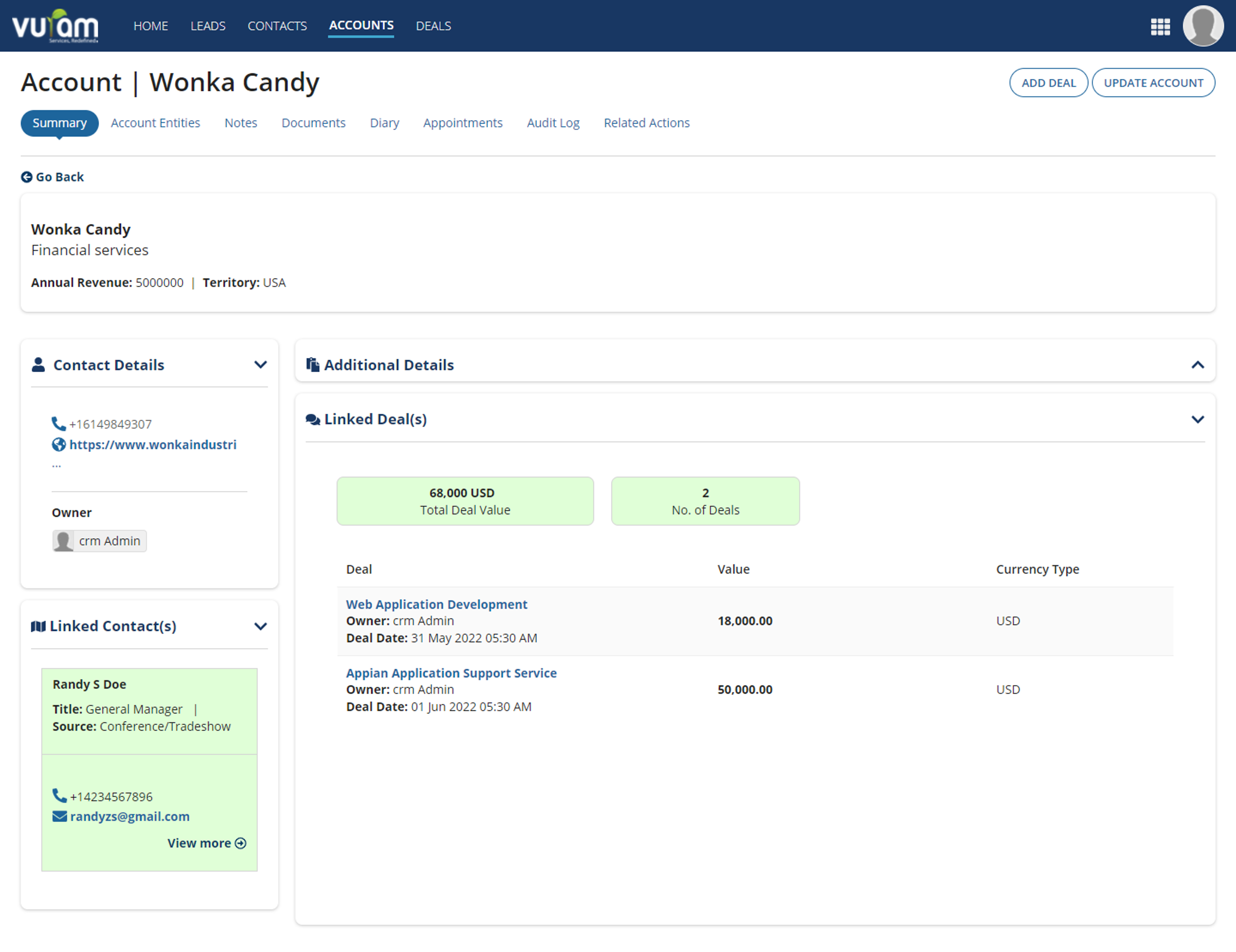The image size is (1236, 952).
Task: Click the Go Back arrow icon
Action: click(x=27, y=177)
